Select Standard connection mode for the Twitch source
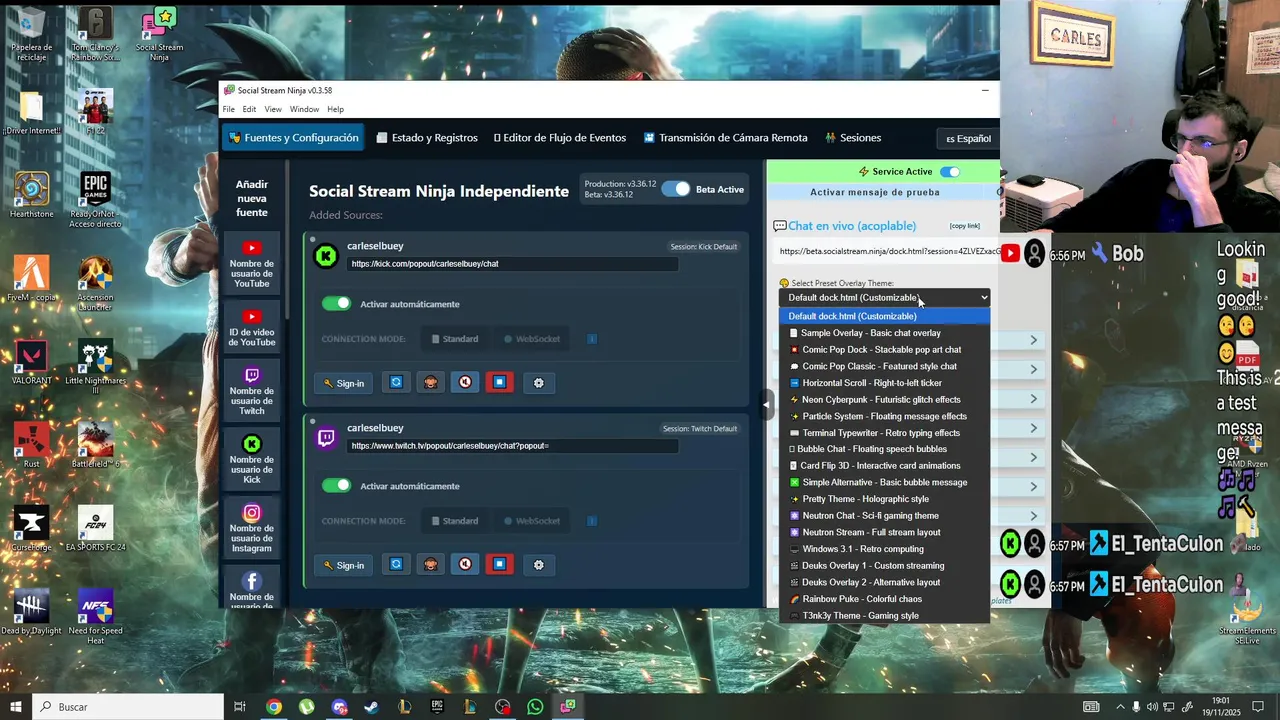Viewport: 1280px width, 720px height. [455, 521]
